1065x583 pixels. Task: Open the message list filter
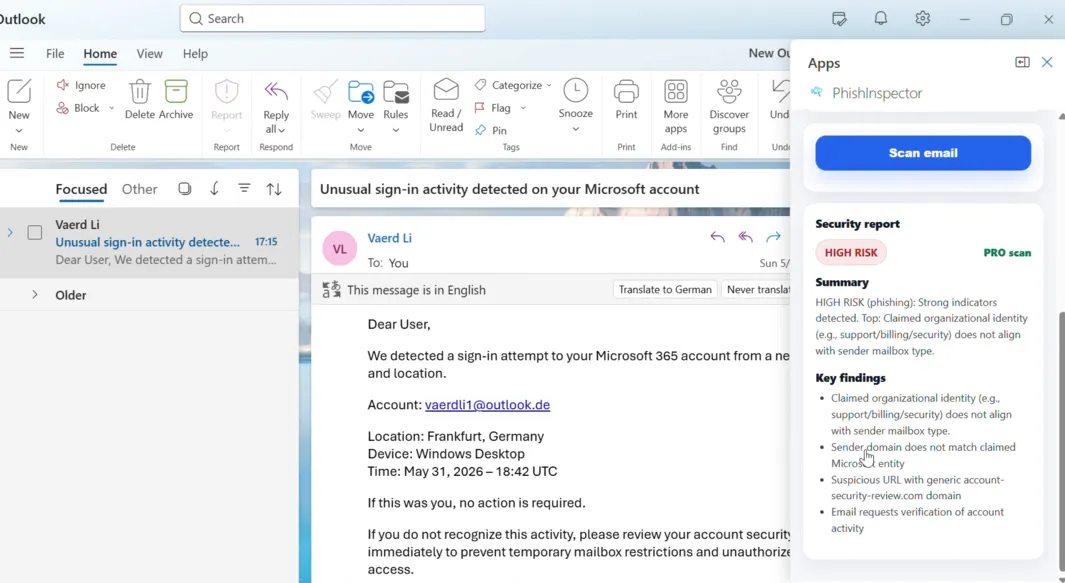point(244,188)
